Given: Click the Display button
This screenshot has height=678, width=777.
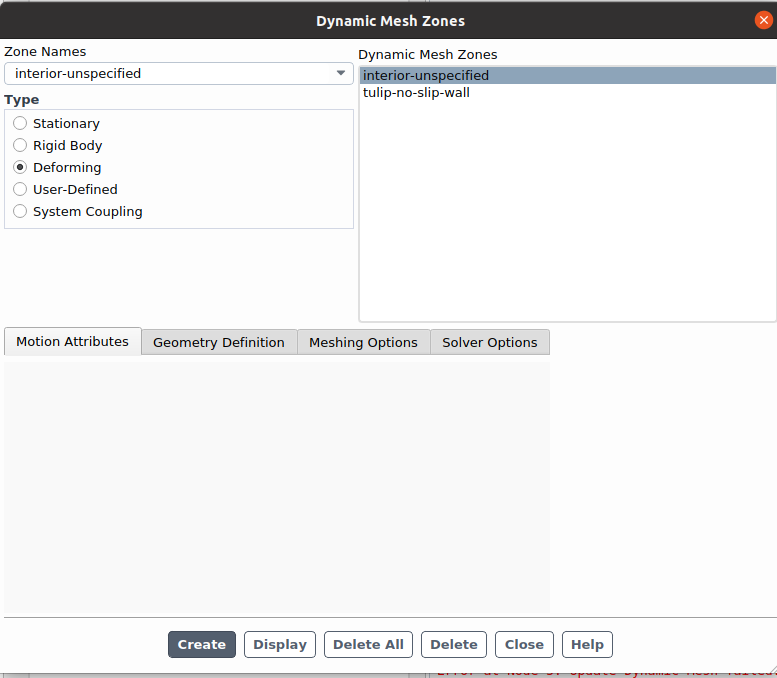Looking at the screenshot, I should 280,644.
